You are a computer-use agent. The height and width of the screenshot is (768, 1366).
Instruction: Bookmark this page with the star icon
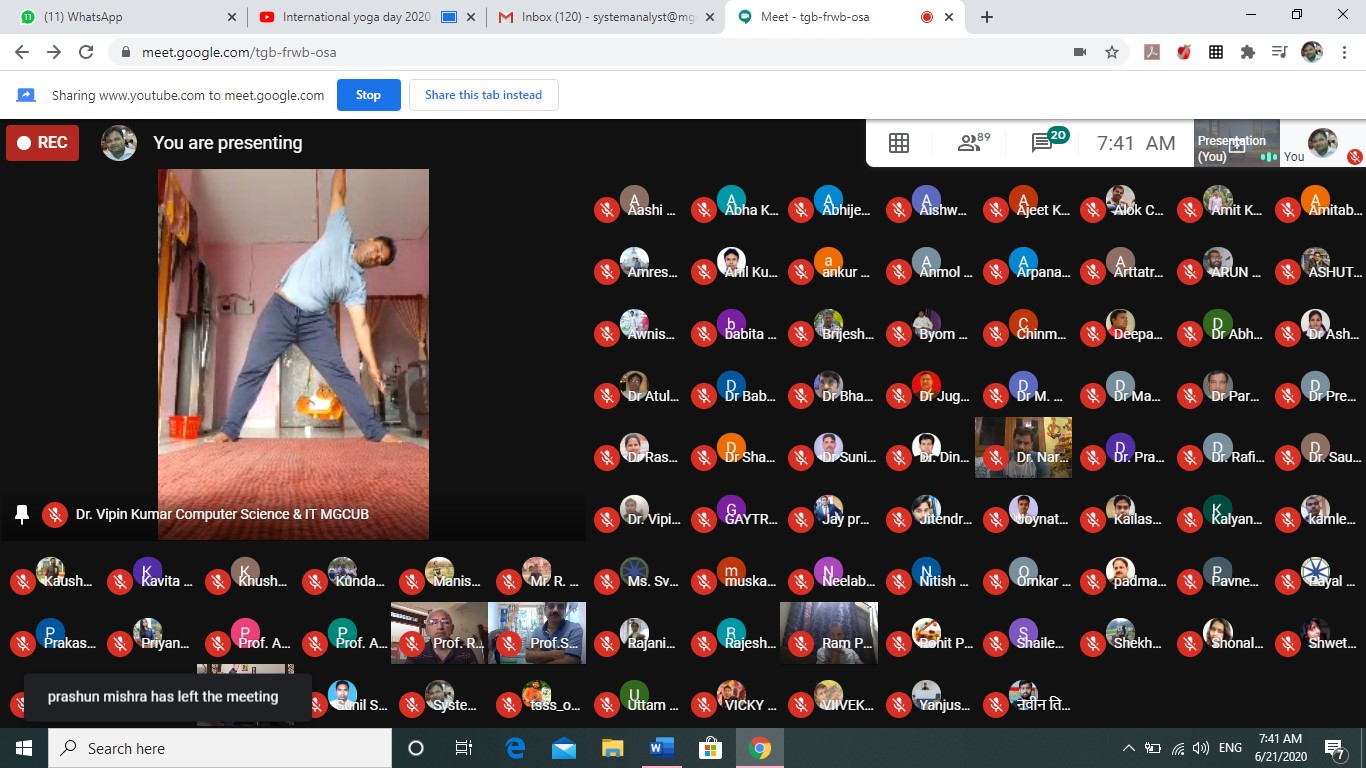pyautogui.click(x=1112, y=52)
